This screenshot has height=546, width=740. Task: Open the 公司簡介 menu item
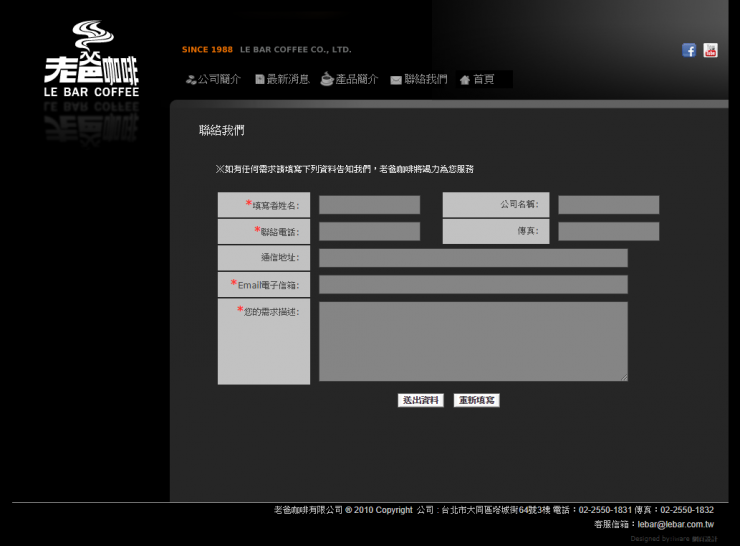(x=219, y=79)
